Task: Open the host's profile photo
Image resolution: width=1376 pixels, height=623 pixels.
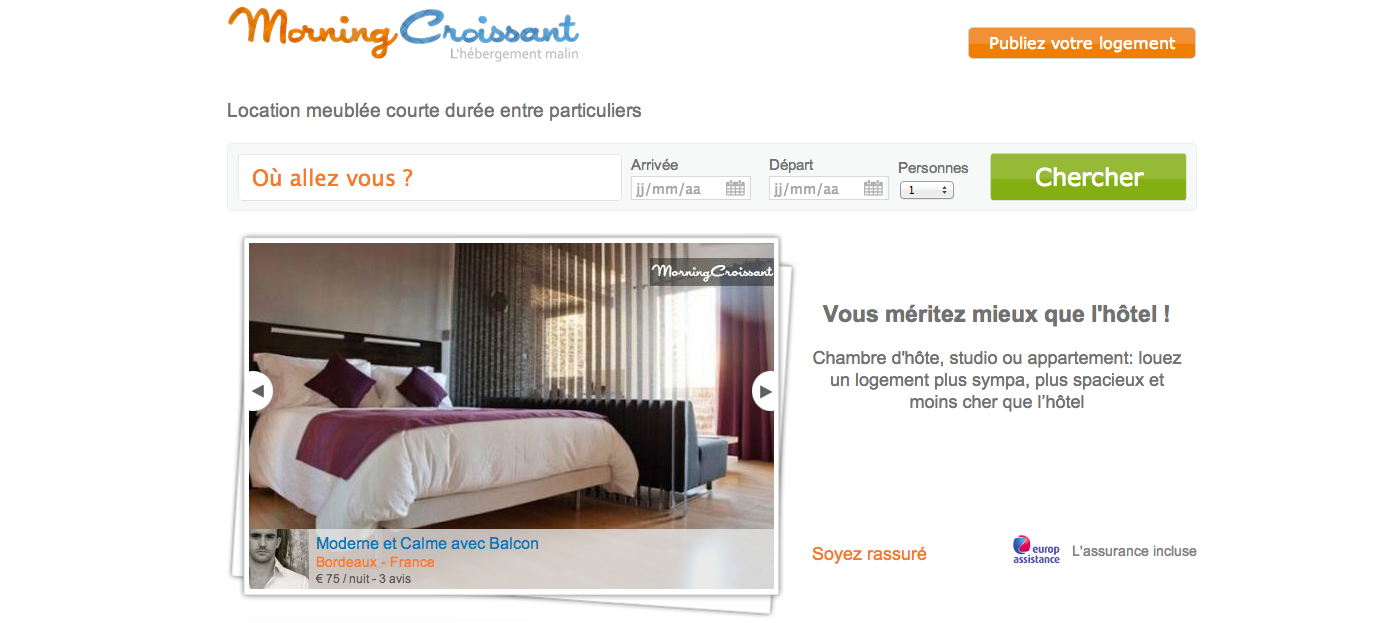Action: coord(279,559)
